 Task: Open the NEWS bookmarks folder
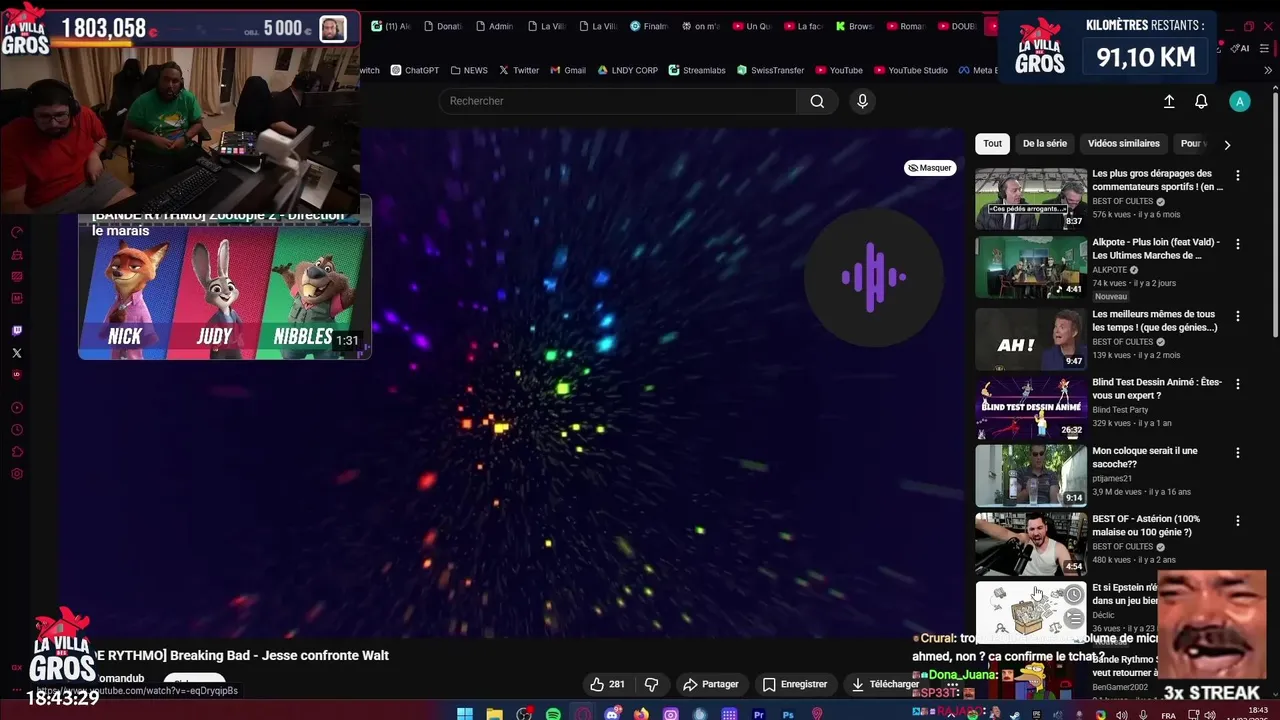pos(469,70)
